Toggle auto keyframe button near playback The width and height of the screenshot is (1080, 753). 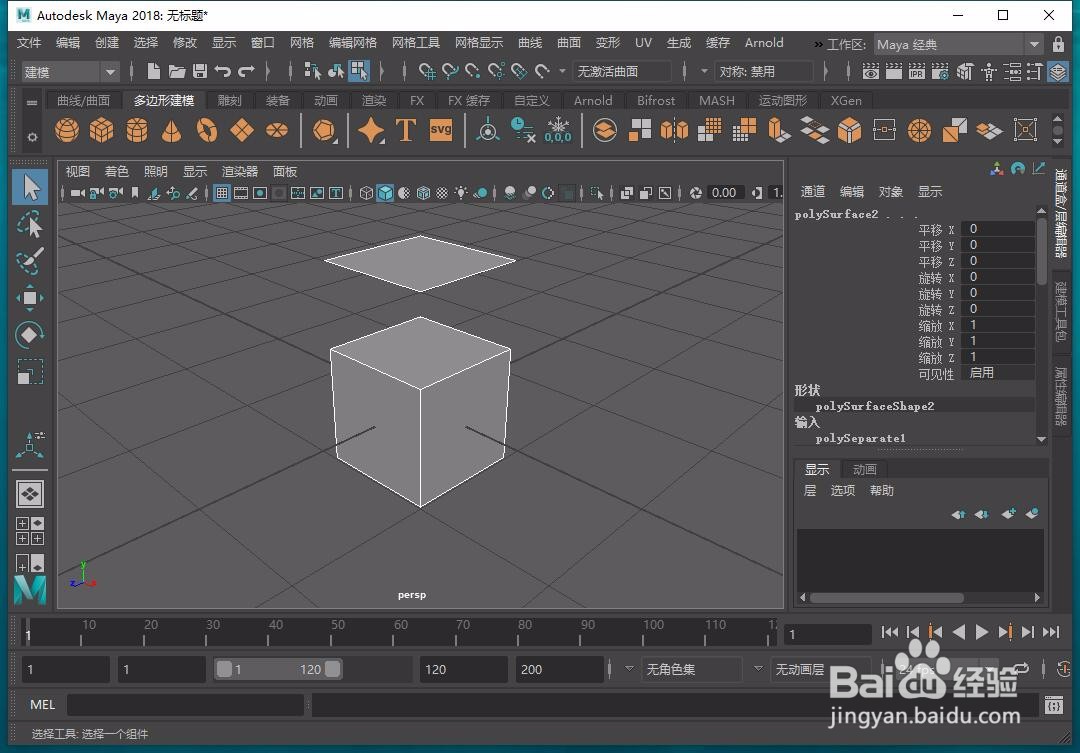(1064, 668)
